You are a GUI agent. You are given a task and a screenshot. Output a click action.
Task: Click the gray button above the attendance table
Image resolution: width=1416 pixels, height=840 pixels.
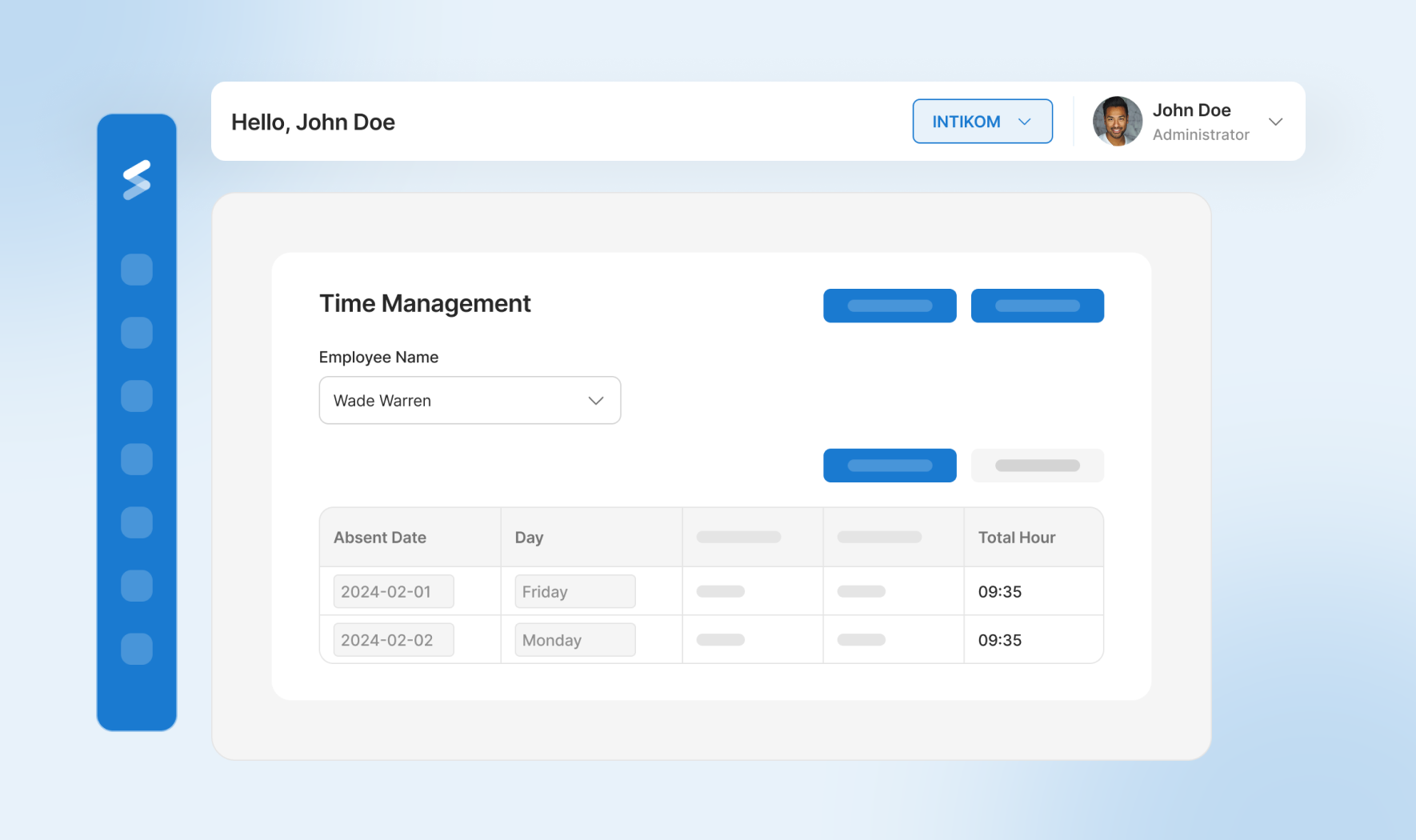tap(1038, 465)
